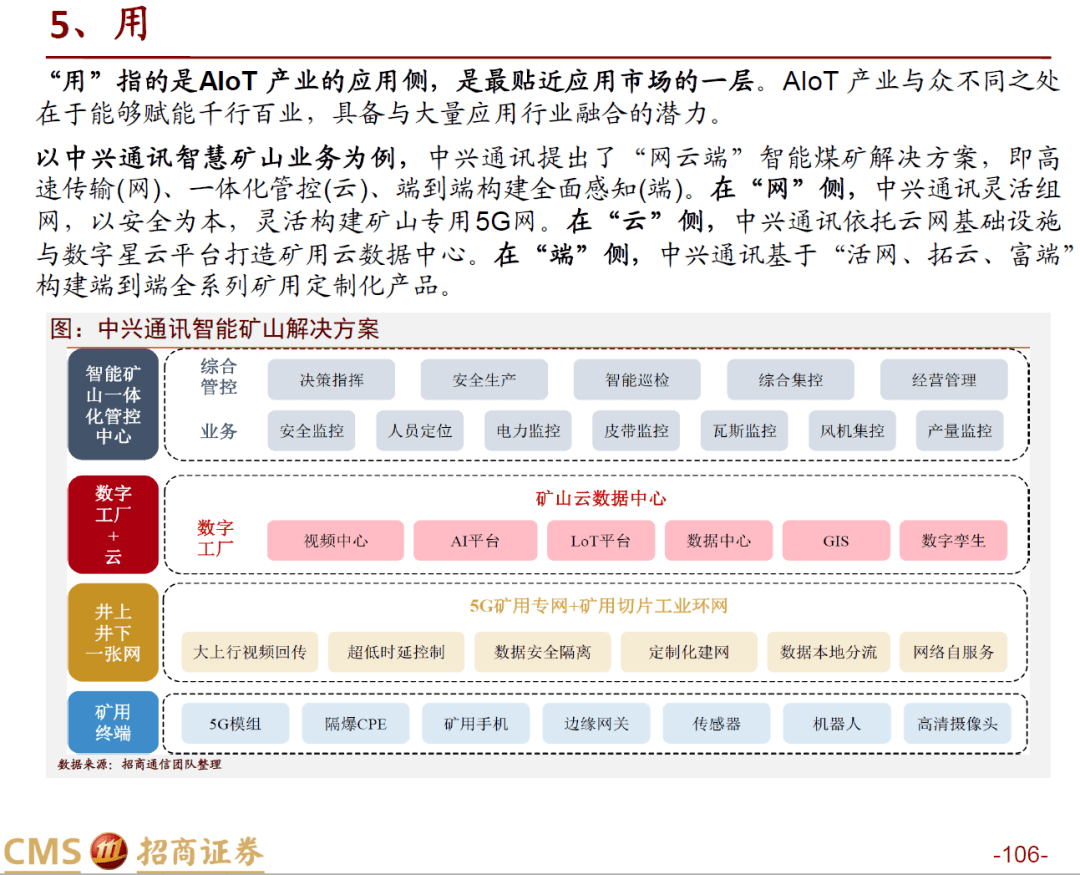Viewport: 1080px width, 875px height.
Task: Open the 高清摄像头 terminal block
Action: [x=959, y=723]
